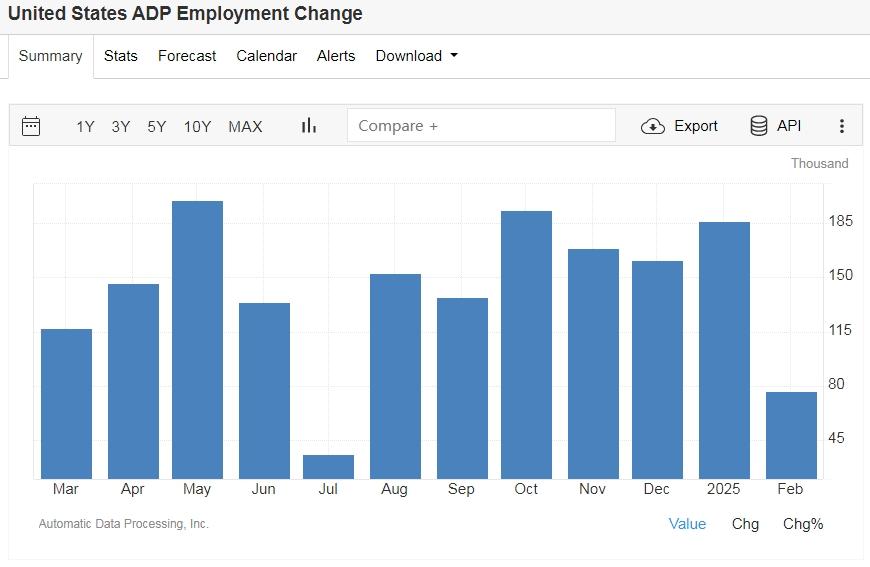Change chart type via bar chart icon
This screenshot has width=870, height=567.
click(x=309, y=126)
